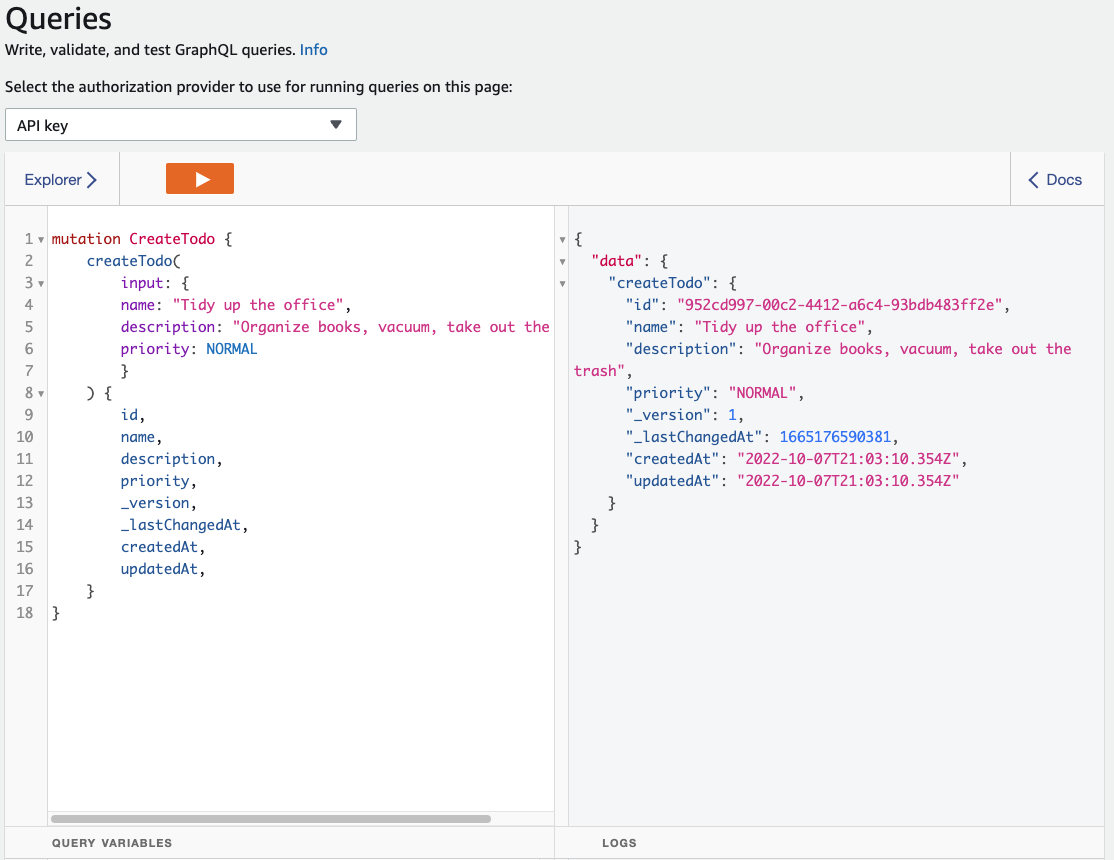Collapse the input block fold arrow at line 3
The width and height of the screenshot is (1114, 860).
(x=41, y=284)
